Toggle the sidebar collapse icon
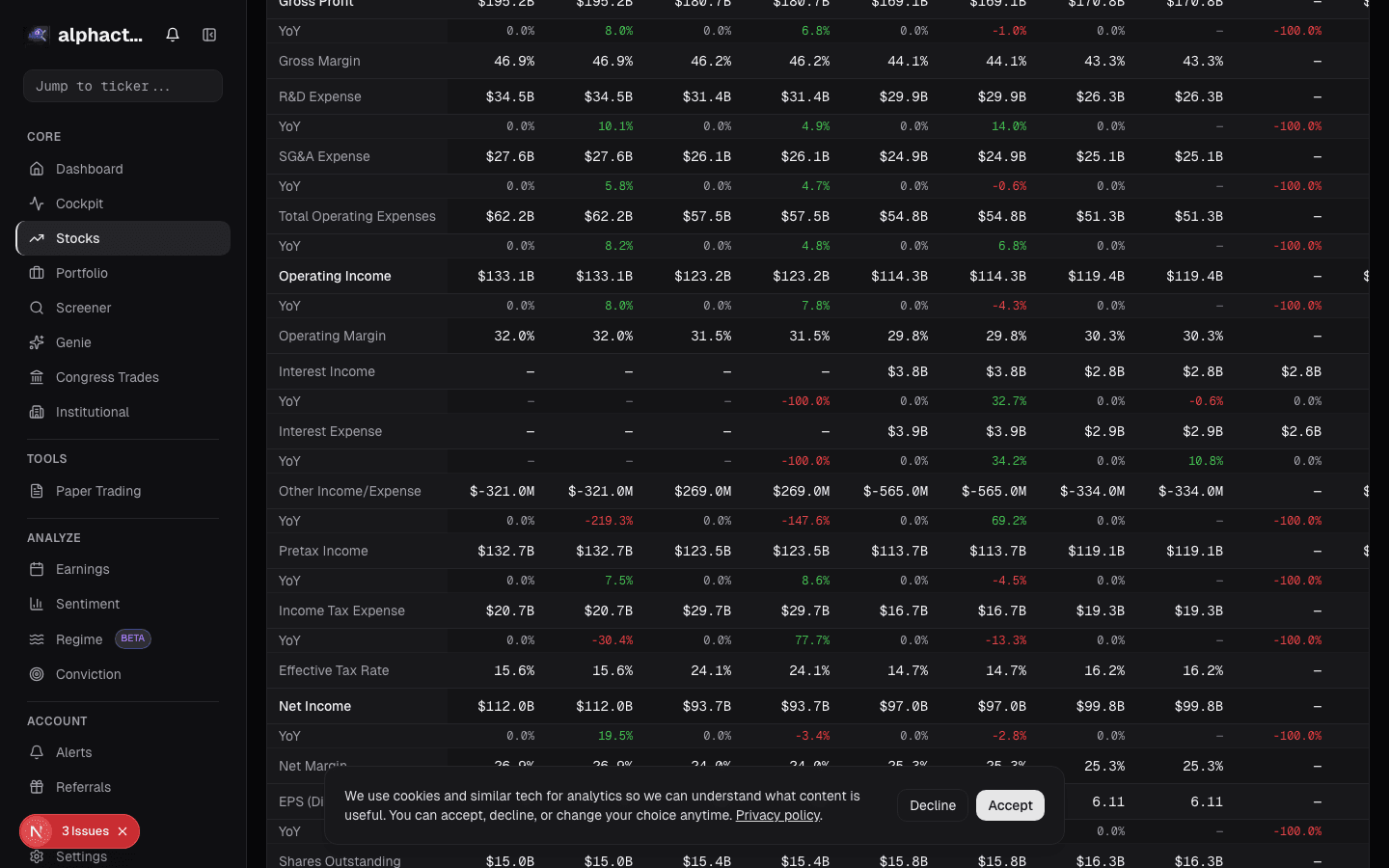 [x=209, y=34]
